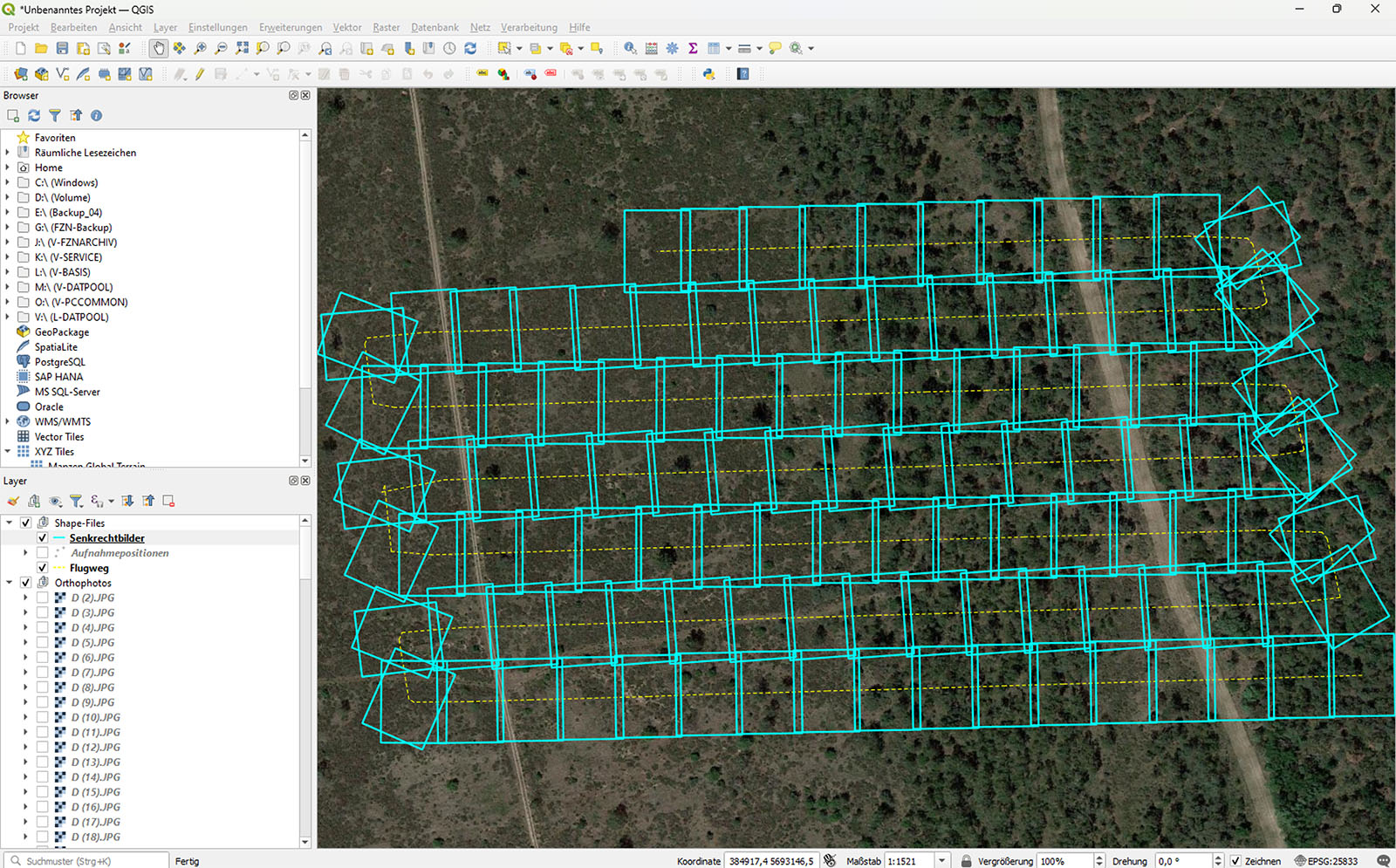This screenshot has height=868, width=1396.
Task: Open the field calculator Sigma statistics icon
Action: click(693, 49)
